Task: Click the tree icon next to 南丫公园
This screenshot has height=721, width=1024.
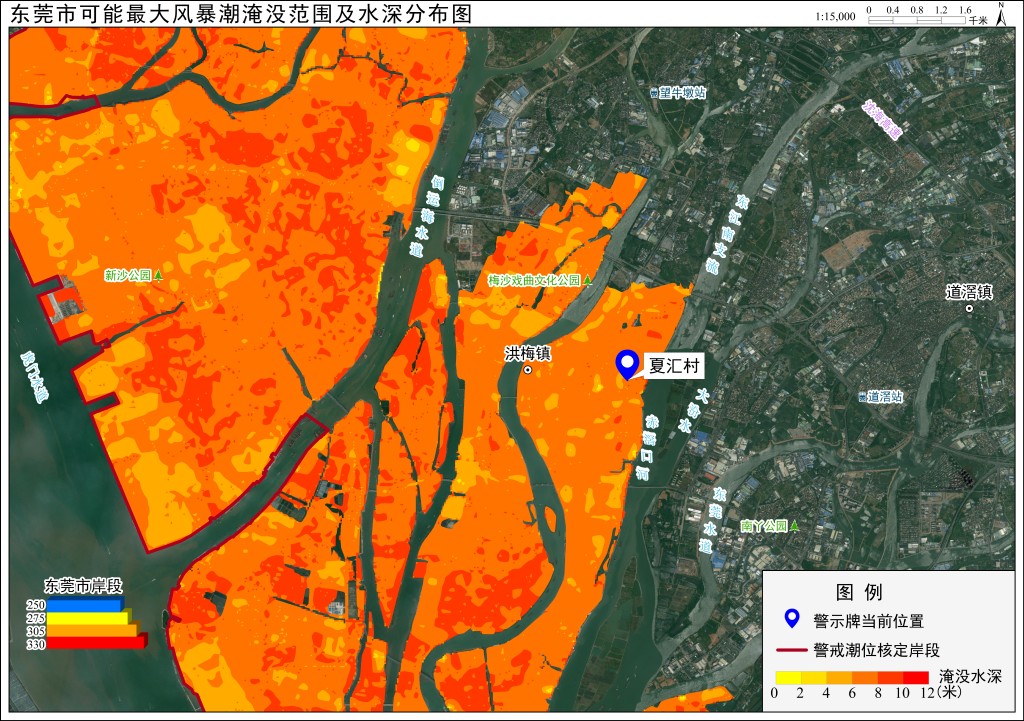Action: click(x=794, y=526)
